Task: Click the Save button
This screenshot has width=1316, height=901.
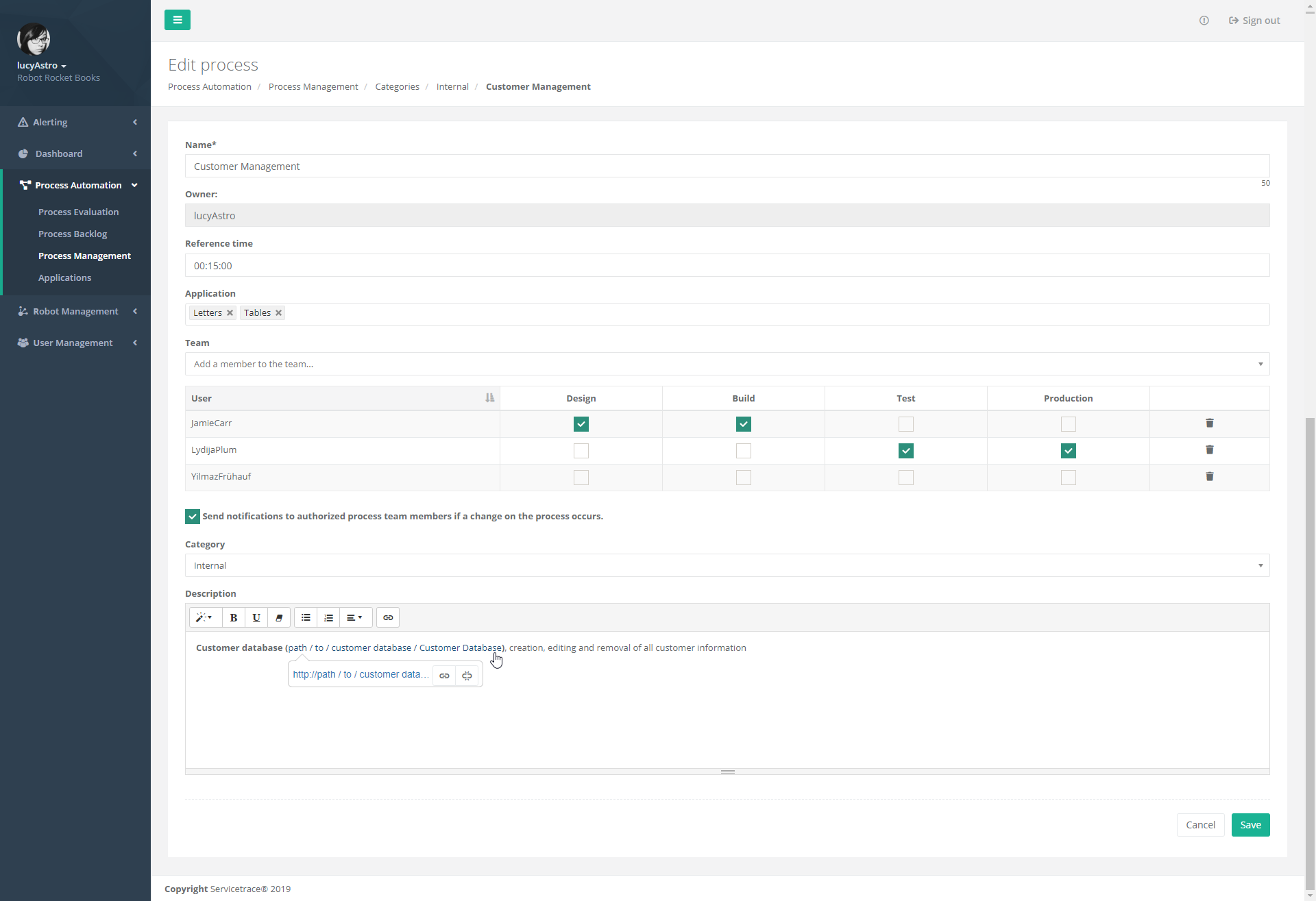Action: coord(1250,825)
